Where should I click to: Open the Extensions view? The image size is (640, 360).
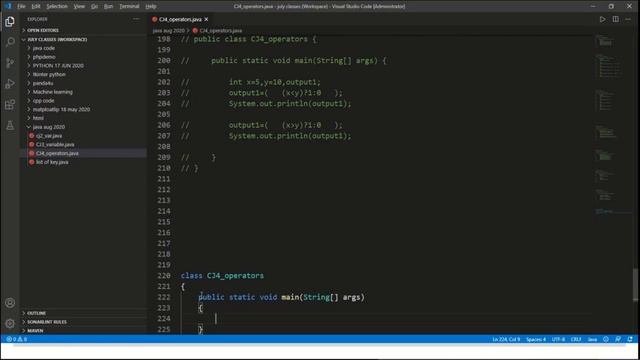(x=10, y=104)
